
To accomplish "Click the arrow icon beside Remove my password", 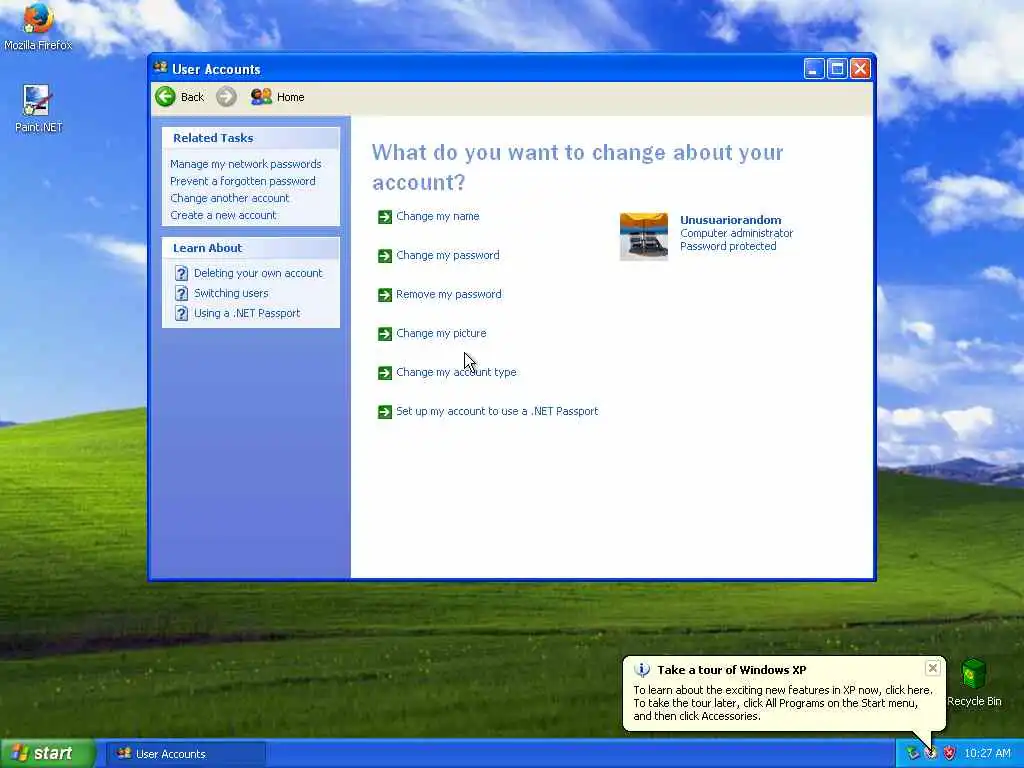I will 385,295.
